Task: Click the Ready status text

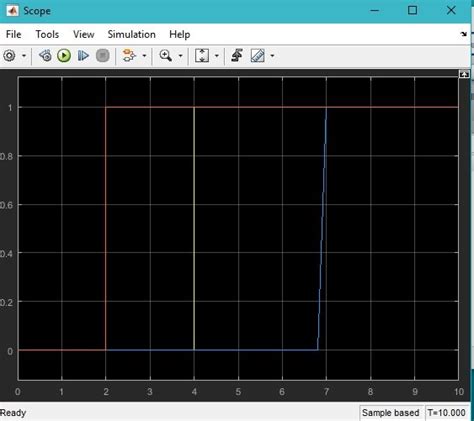Action: [x=13, y=413]
